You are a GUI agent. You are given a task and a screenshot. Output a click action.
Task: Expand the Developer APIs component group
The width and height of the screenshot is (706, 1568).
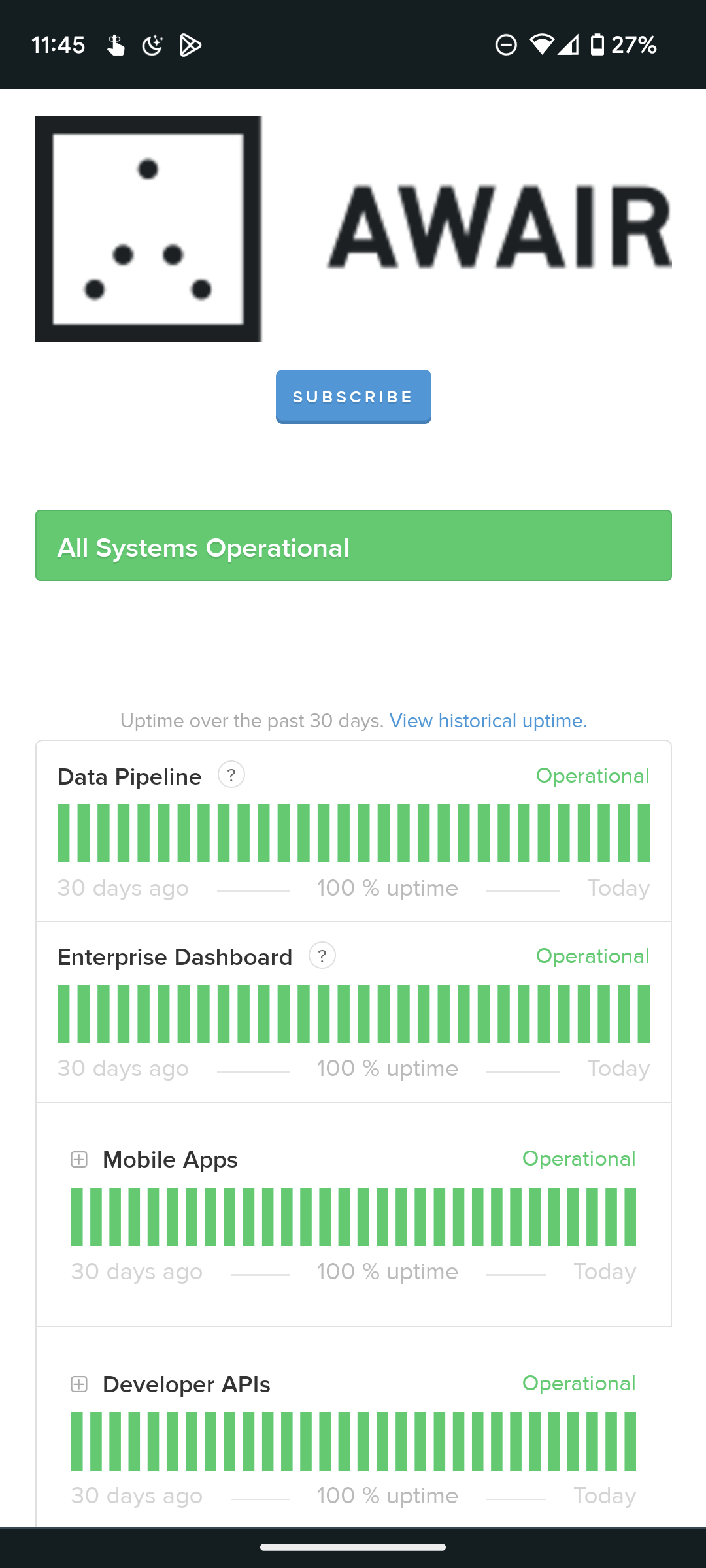coord(79,1384)
